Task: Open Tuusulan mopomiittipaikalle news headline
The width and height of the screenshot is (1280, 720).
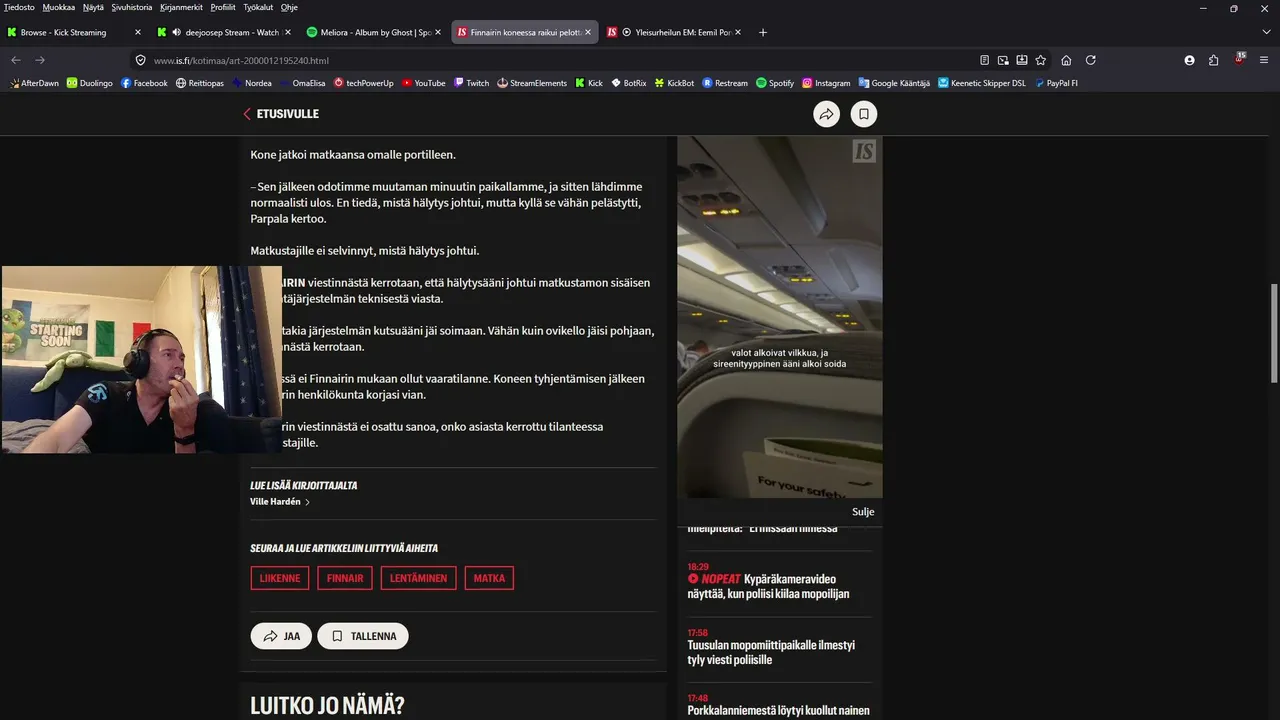Action: pos(771,652)
